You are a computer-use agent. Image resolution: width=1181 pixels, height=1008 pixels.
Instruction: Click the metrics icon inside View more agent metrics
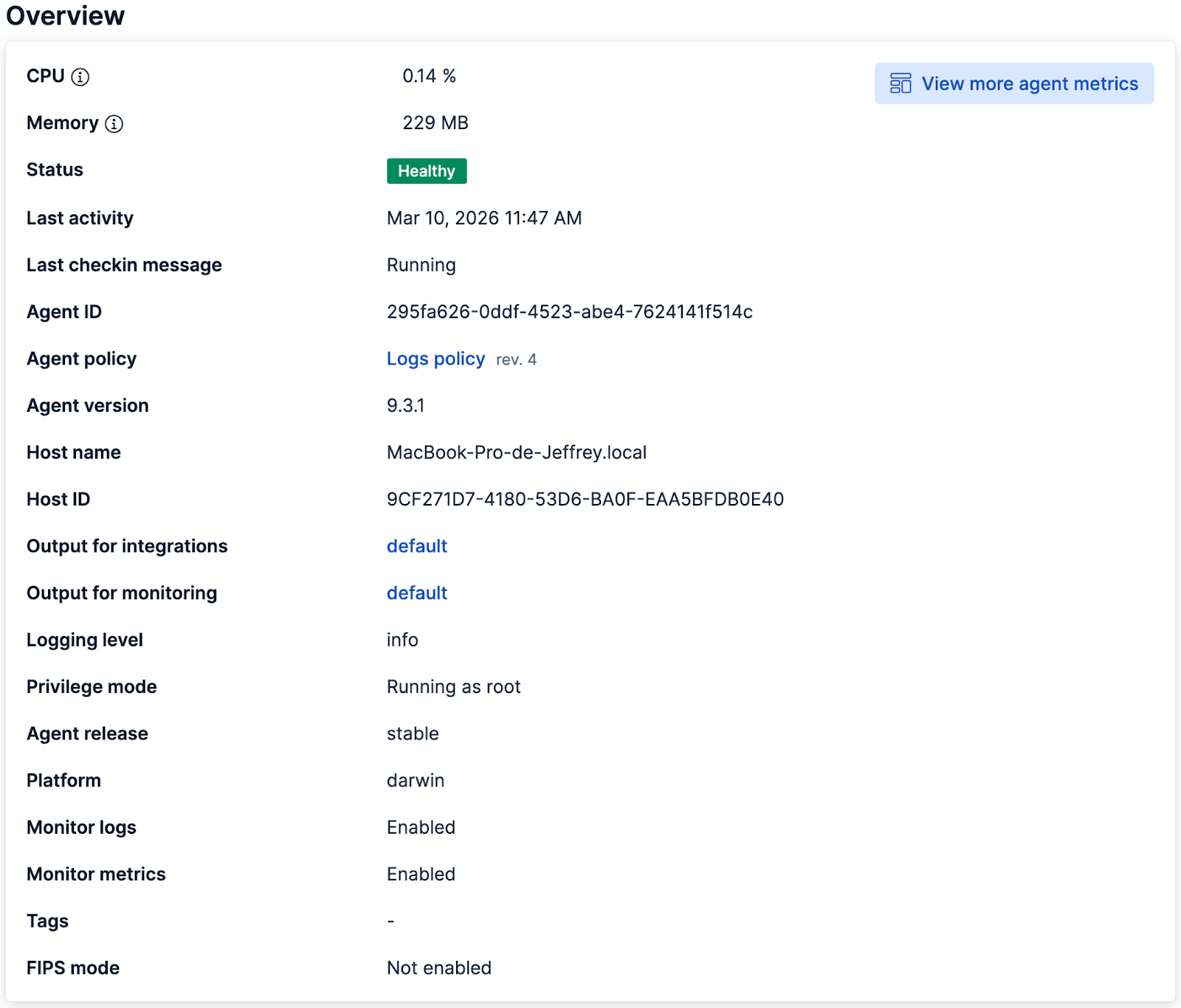[899, 83]
